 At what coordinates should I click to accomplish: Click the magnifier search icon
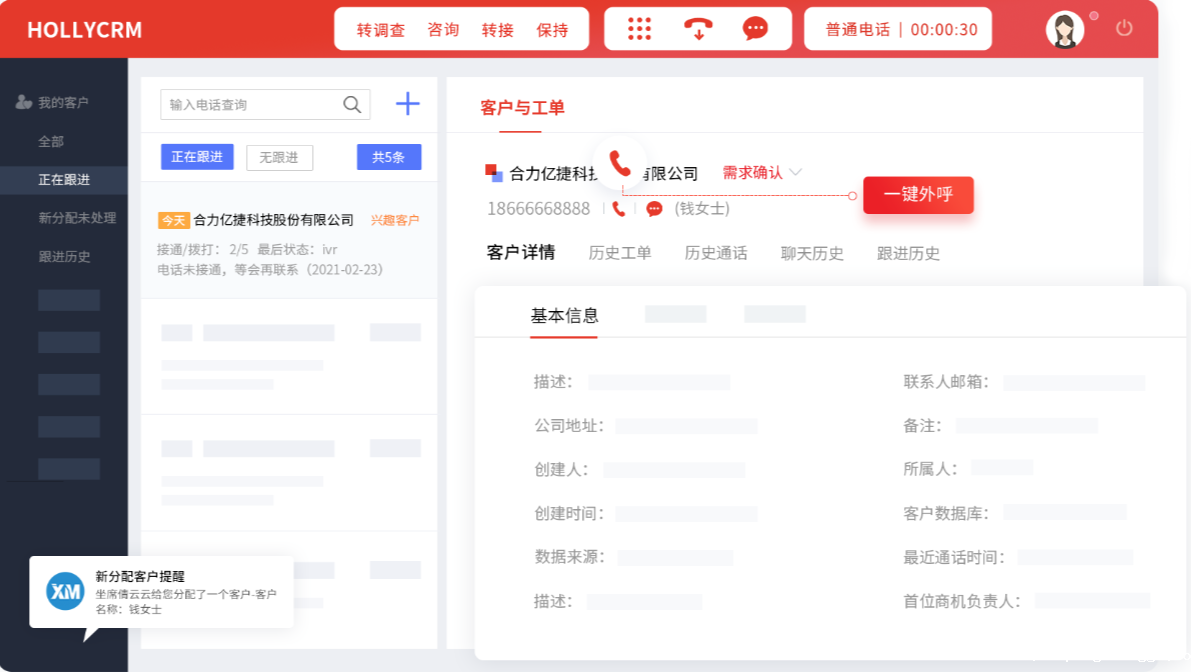(x=352, y=104)
